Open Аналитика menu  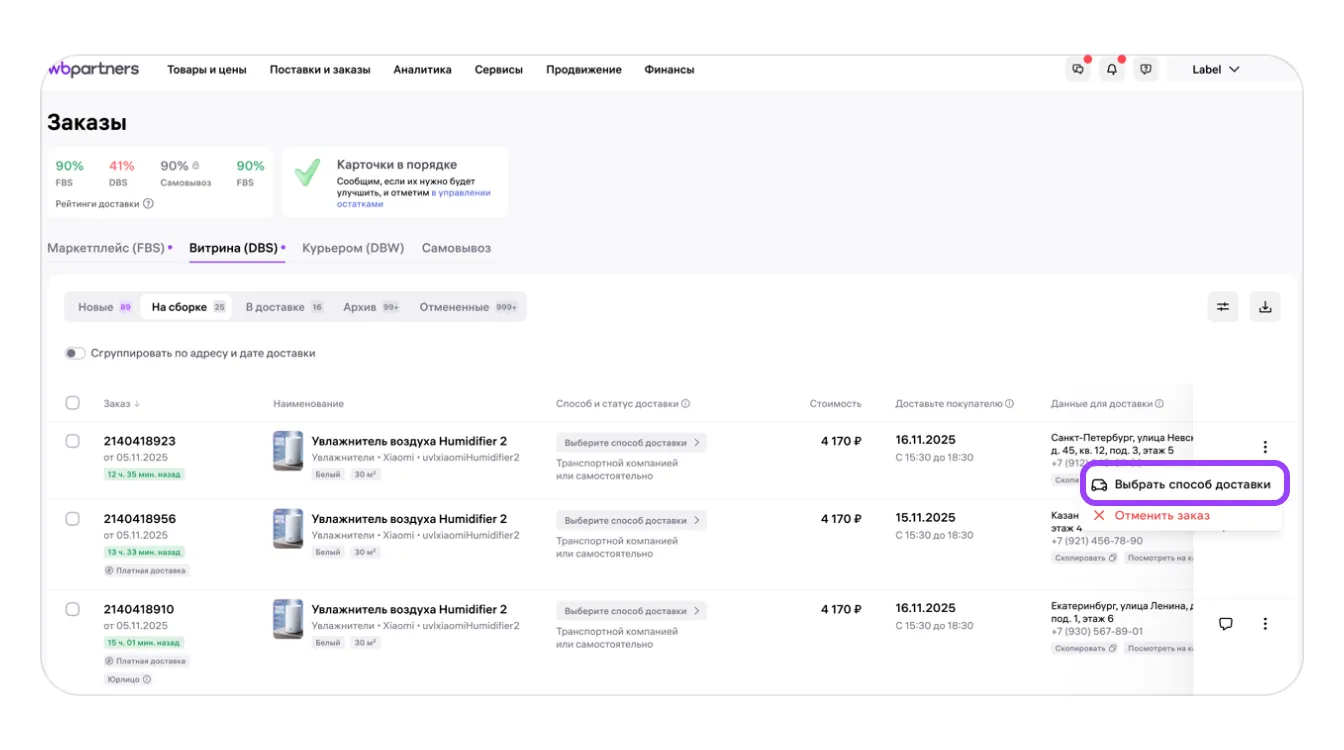click(x=422, y=70)
